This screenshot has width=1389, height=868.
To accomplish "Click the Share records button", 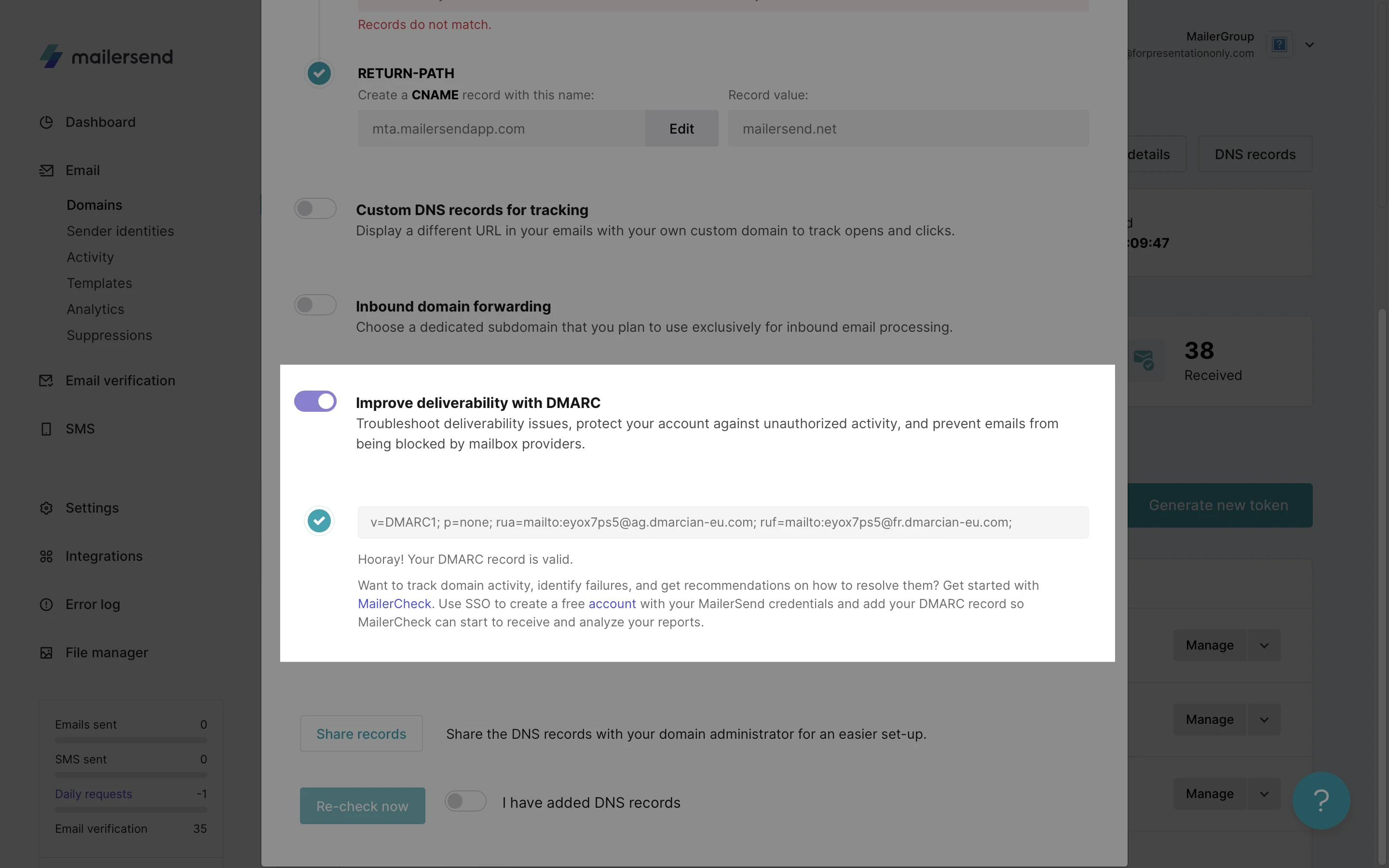I will [x=361, y=733].
